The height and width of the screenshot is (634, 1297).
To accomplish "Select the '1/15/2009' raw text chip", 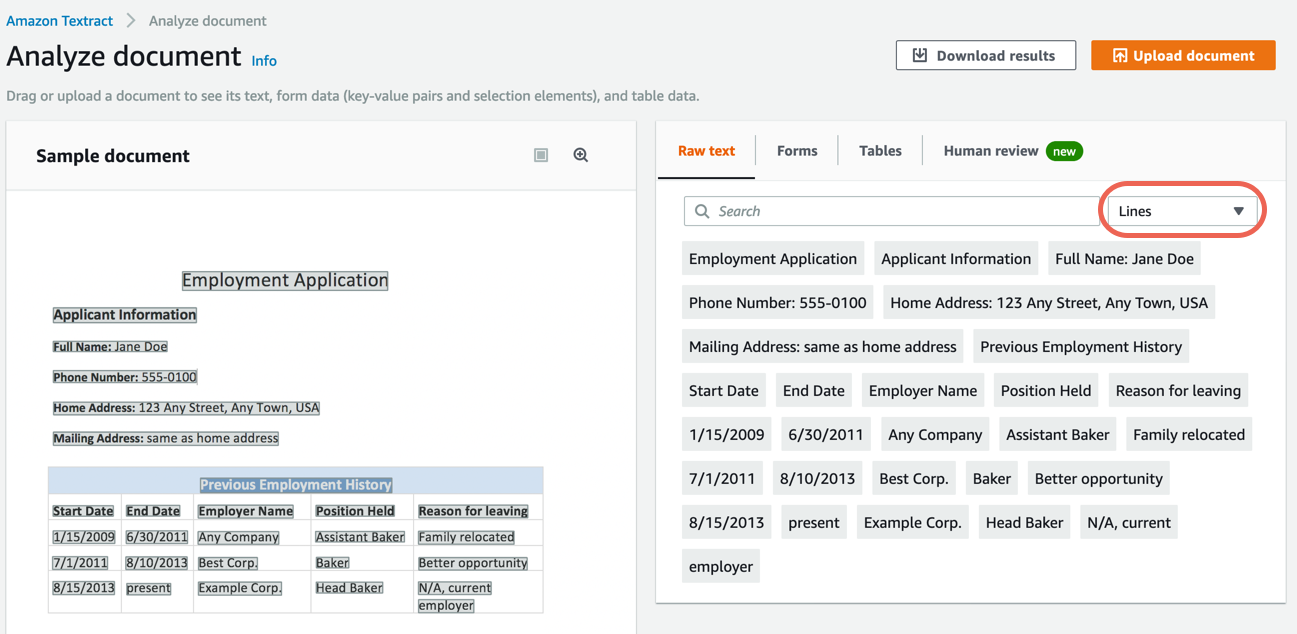I will [727, 435].
